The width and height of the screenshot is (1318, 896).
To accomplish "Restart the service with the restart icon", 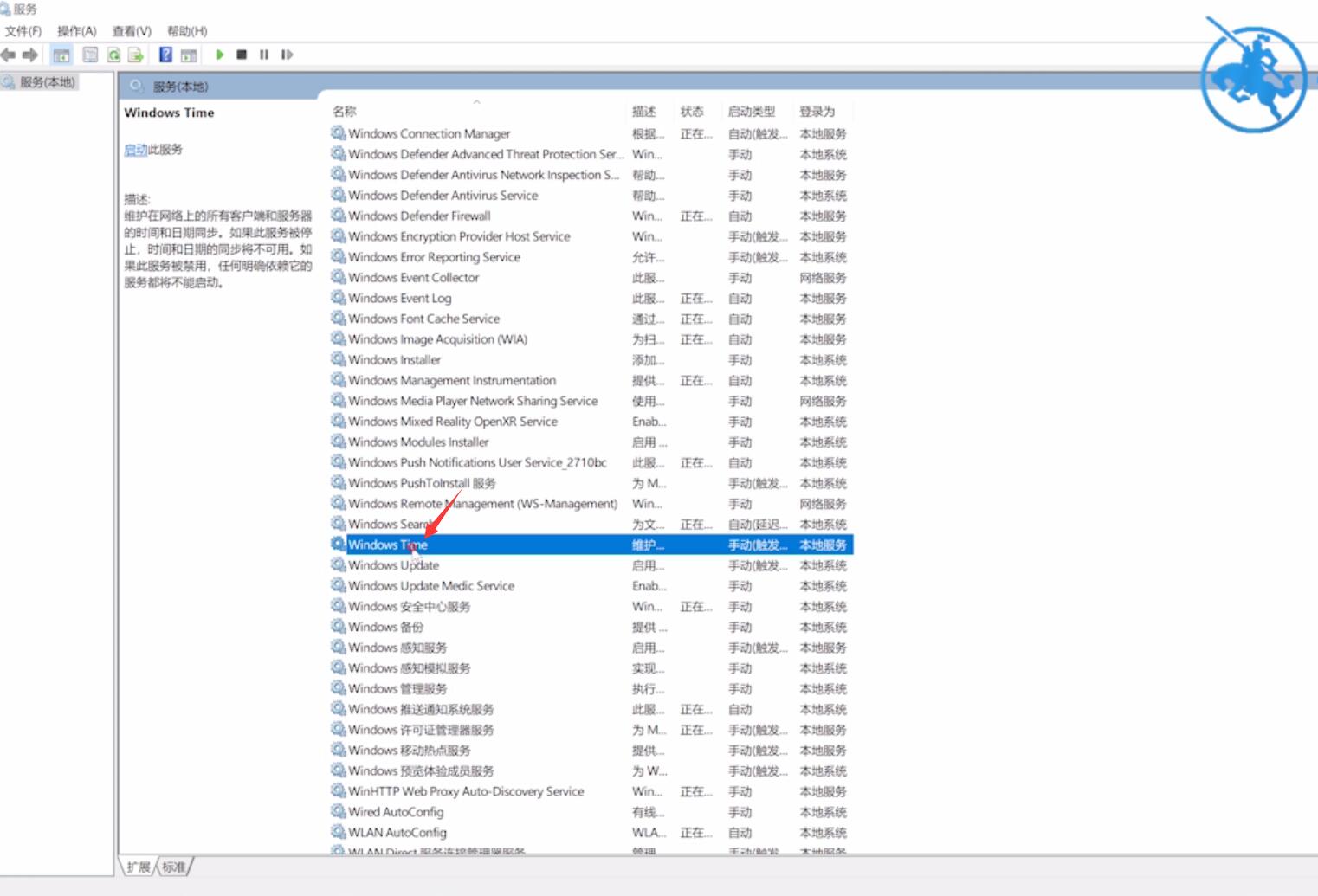I will coord(287,55).
